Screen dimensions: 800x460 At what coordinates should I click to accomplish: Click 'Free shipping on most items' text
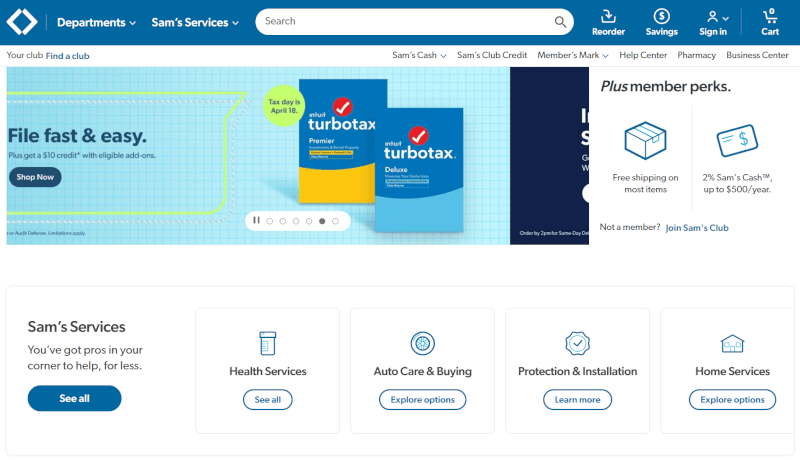(x=645, y=184)
